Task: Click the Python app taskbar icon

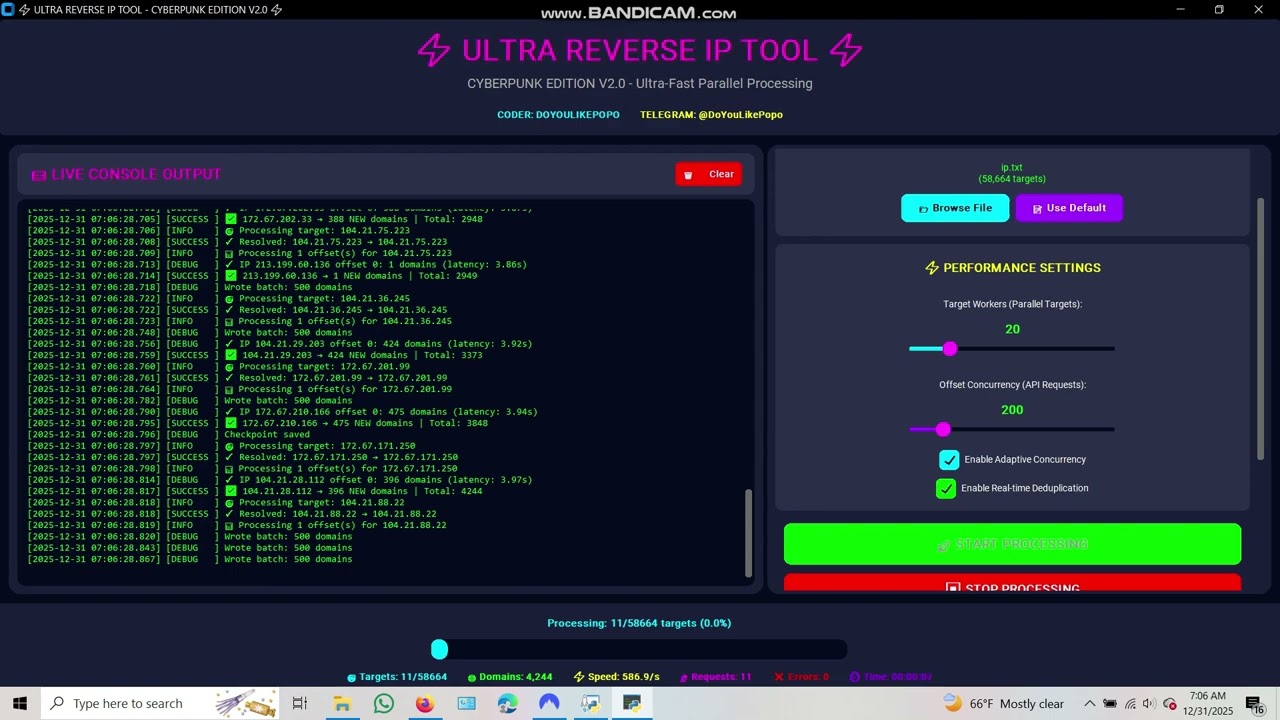Action: [632, 703]
